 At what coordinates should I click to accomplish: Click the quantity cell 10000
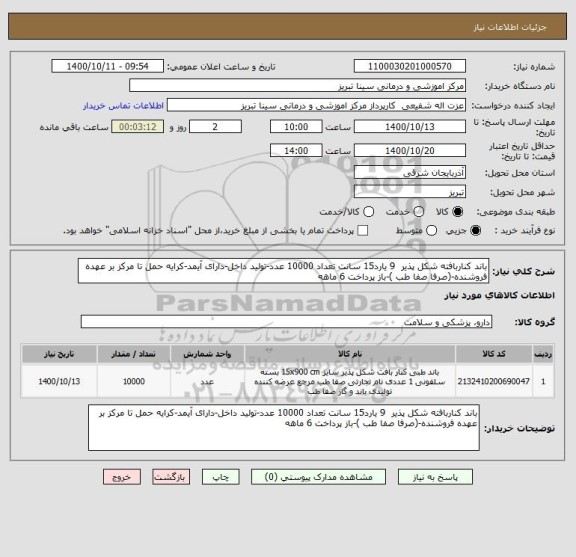134,382
